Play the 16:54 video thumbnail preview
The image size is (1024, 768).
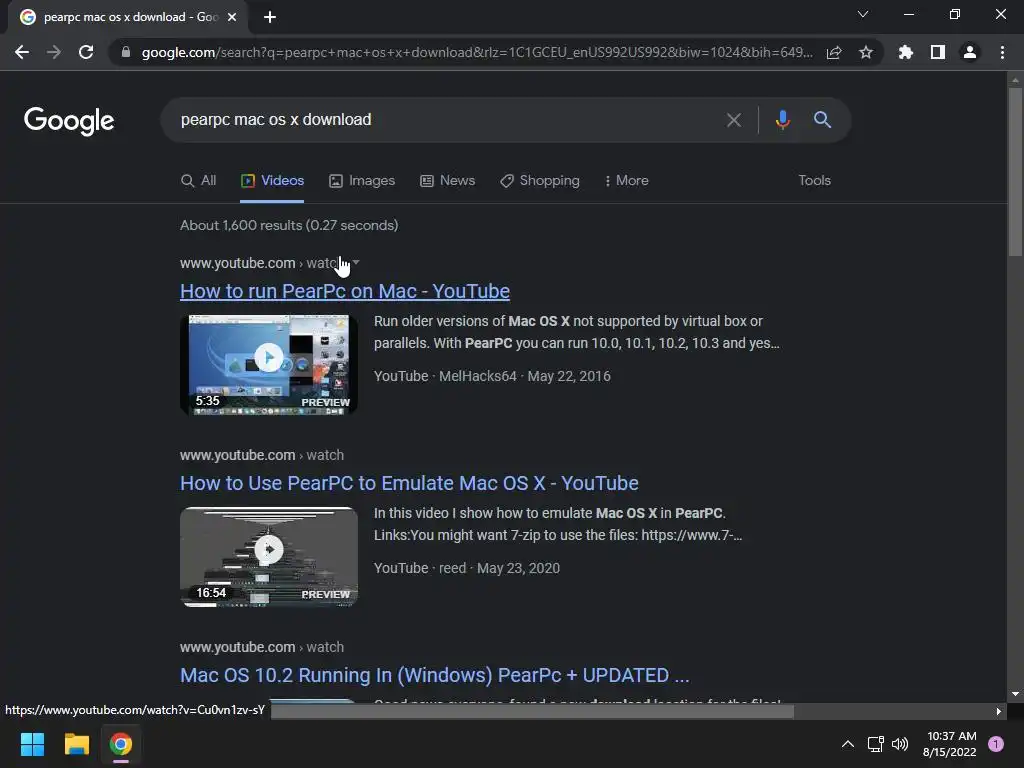point(268,556)
